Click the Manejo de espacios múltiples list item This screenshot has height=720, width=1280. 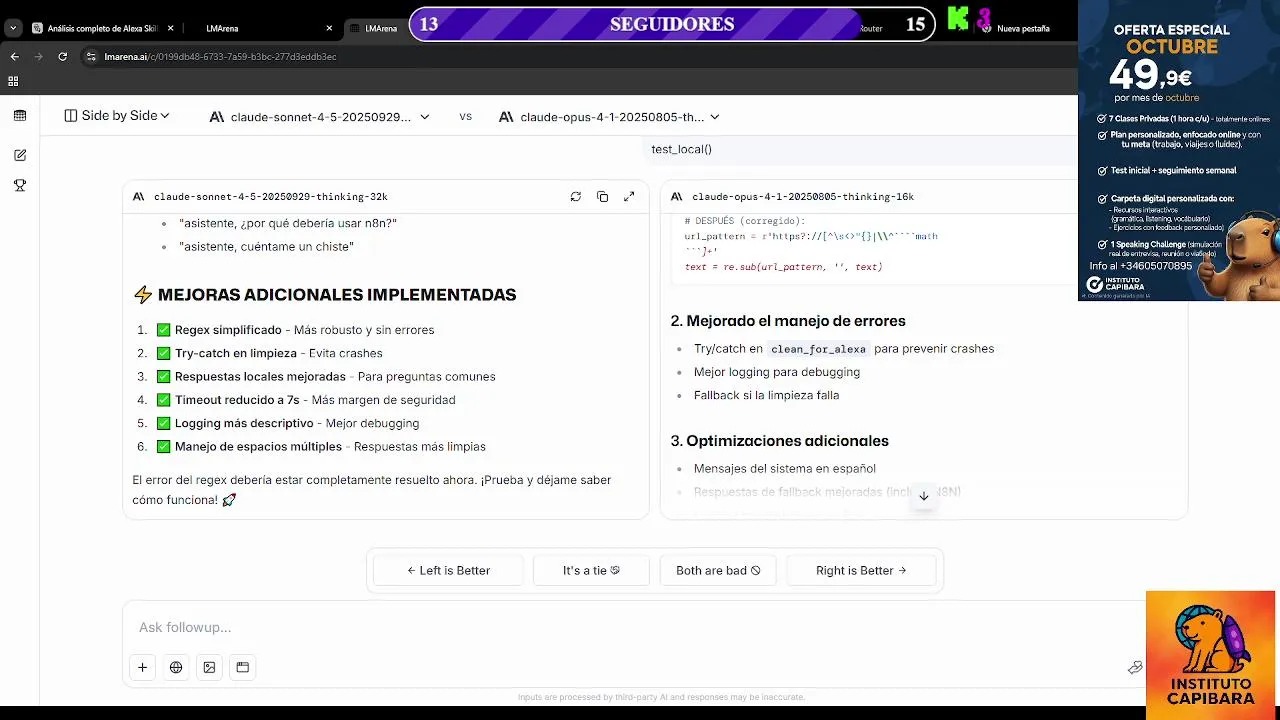point(330,446)
